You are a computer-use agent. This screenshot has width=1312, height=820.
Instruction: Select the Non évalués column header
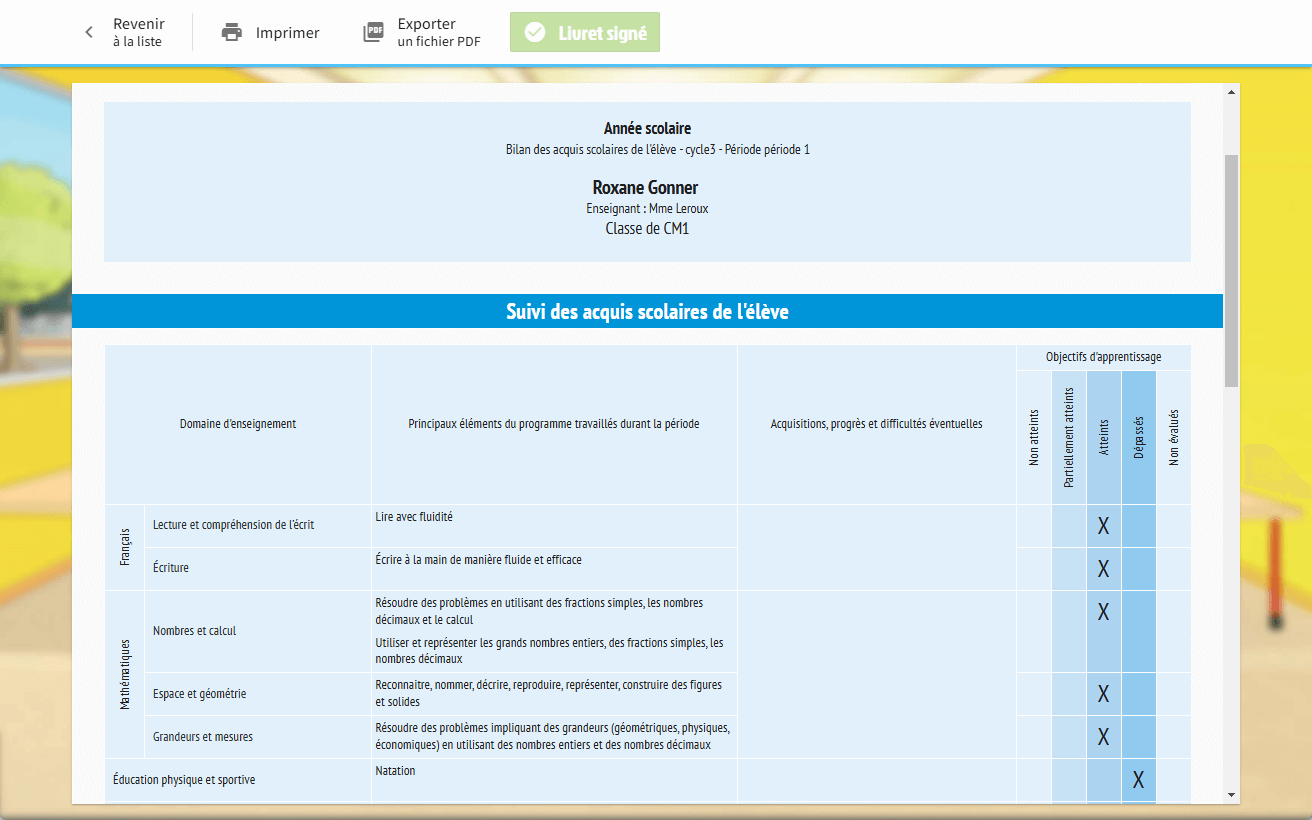tap(1174, 438)
